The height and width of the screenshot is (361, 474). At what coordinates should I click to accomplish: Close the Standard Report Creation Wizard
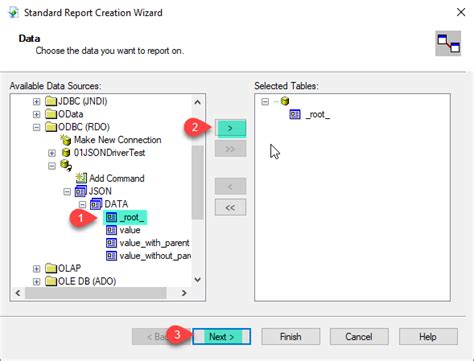tap(461, 12)
